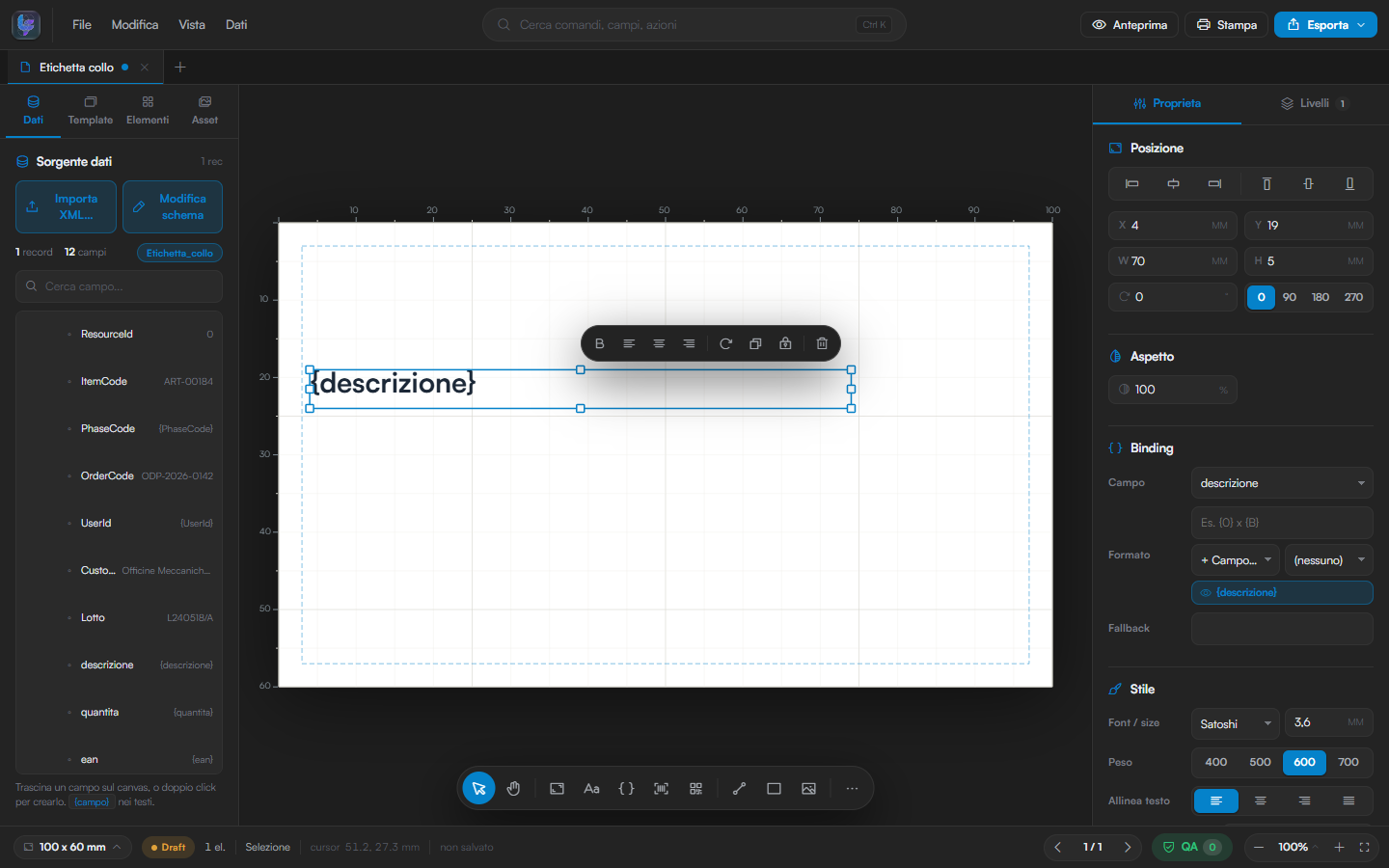Open the File menu
Image resolution: width=1389 pixels, height=868 pixels.
[82, 25]
